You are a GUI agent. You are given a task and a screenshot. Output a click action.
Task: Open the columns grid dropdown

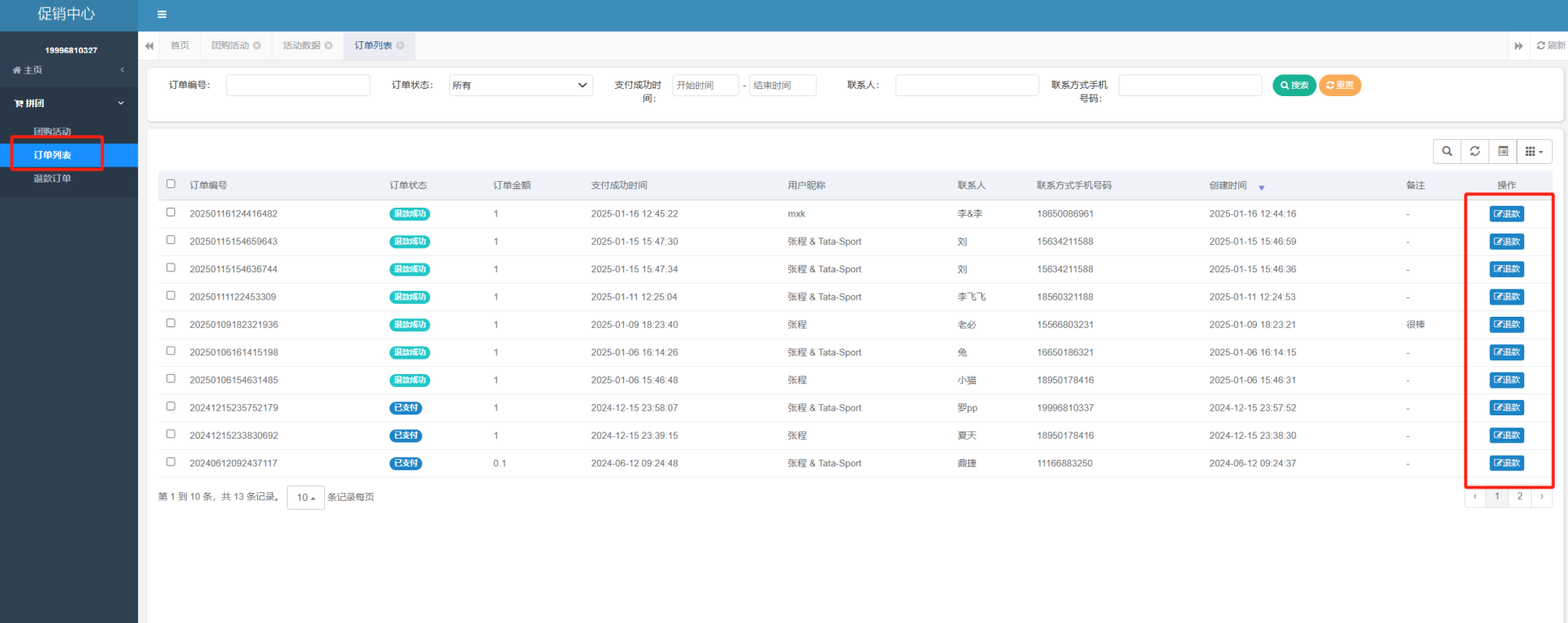1533,151
